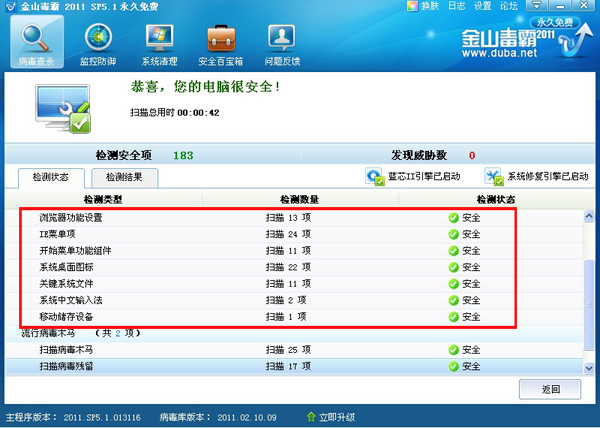Click the 永久免费 badge
Screen dimensions: 600x428
pos(554,22)
